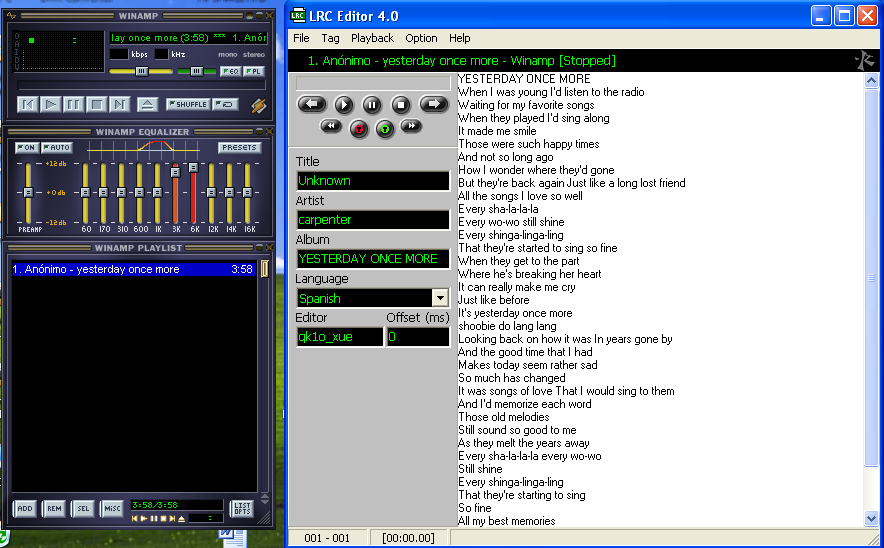Click the Artist input field

(373, 220)
